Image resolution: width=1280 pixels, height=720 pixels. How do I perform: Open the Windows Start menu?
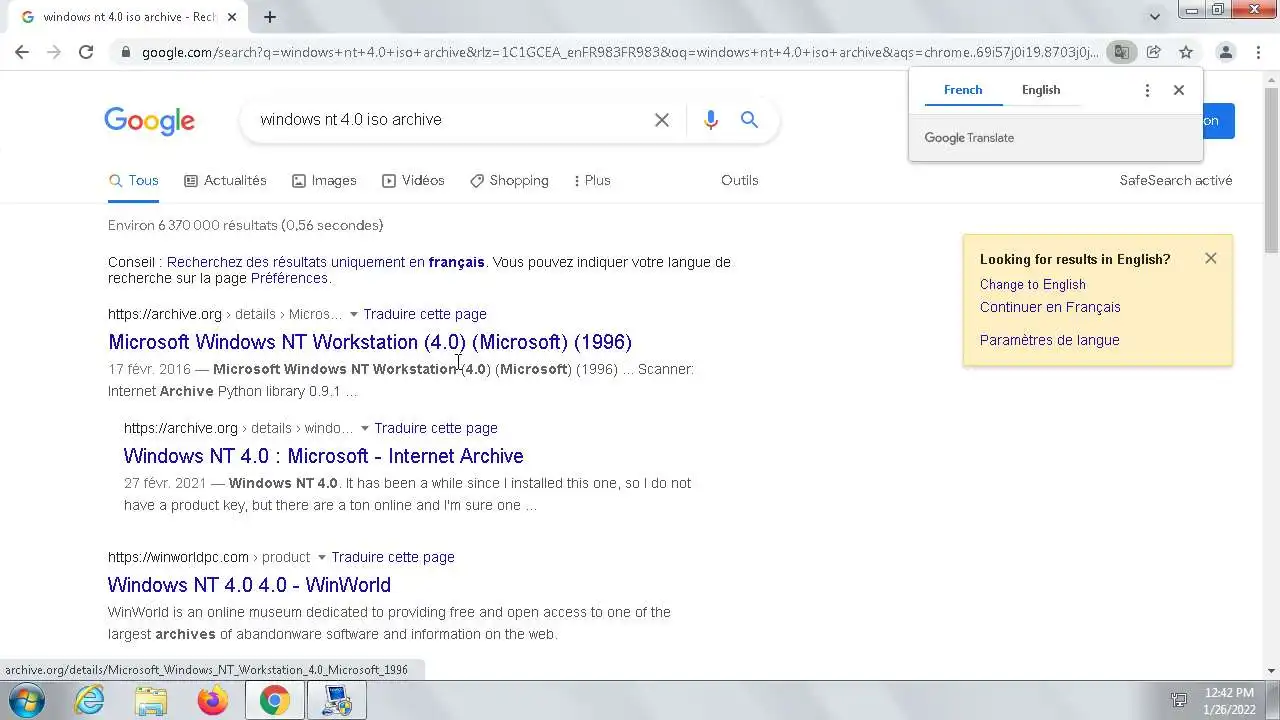[27, 701]
